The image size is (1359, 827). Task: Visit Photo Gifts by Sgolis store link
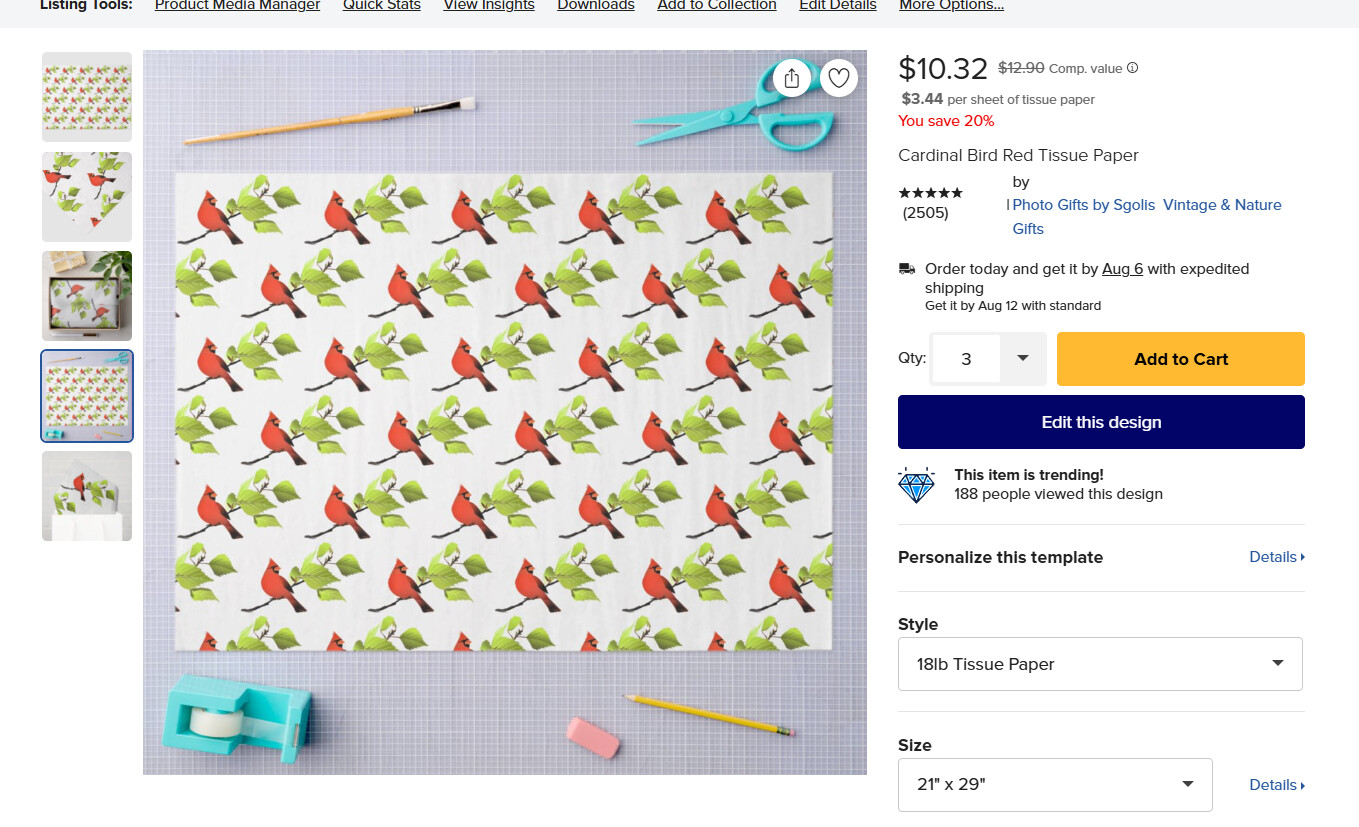[x=1084, y=205]
